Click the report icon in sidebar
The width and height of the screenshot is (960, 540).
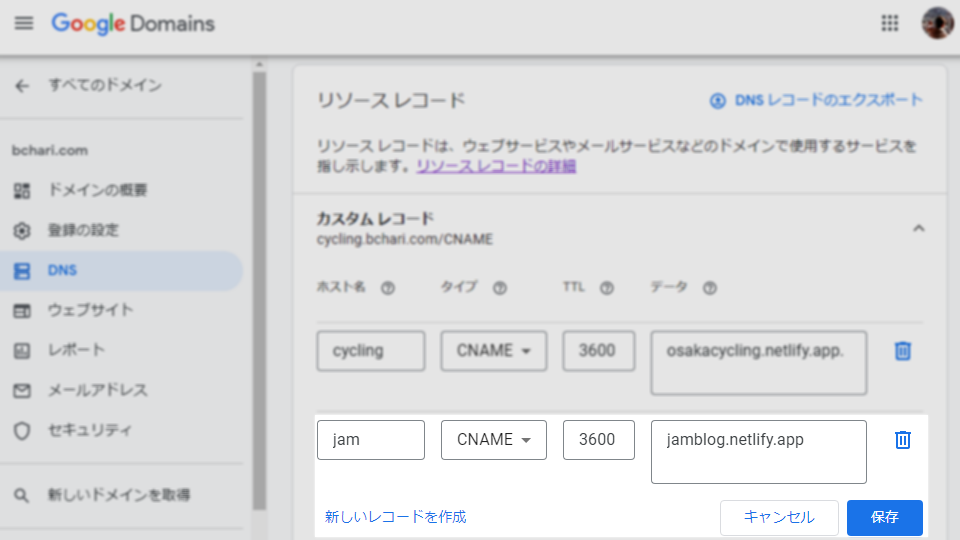pos(22,351)
